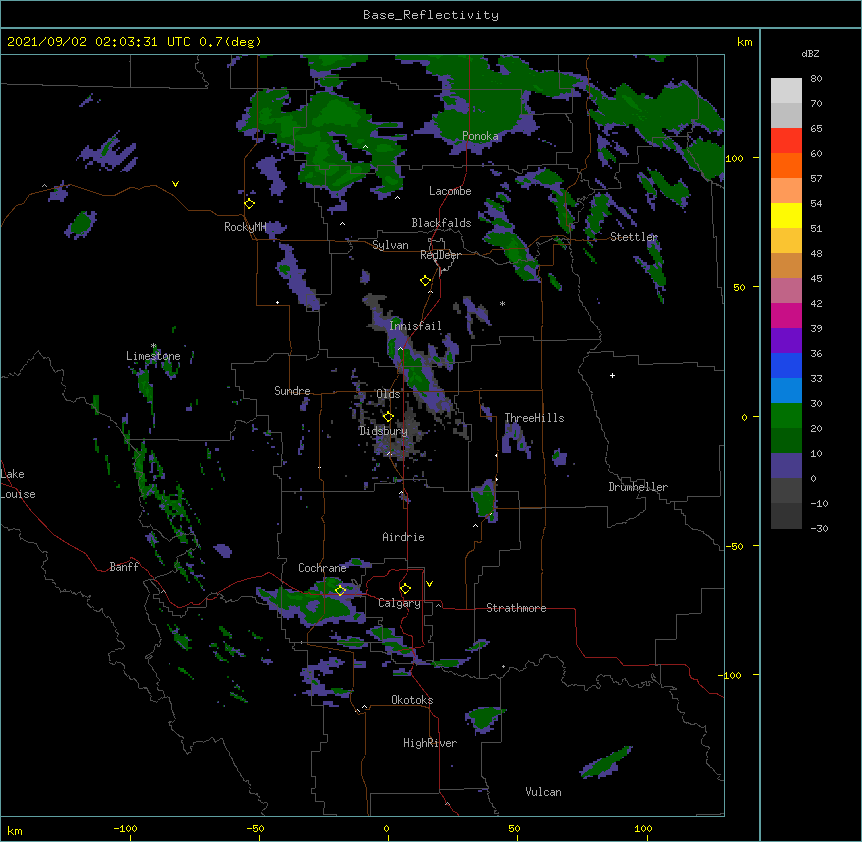Click the yellow V marker northwest of RockyMH
862x842 pixels.
pos(175,184)
